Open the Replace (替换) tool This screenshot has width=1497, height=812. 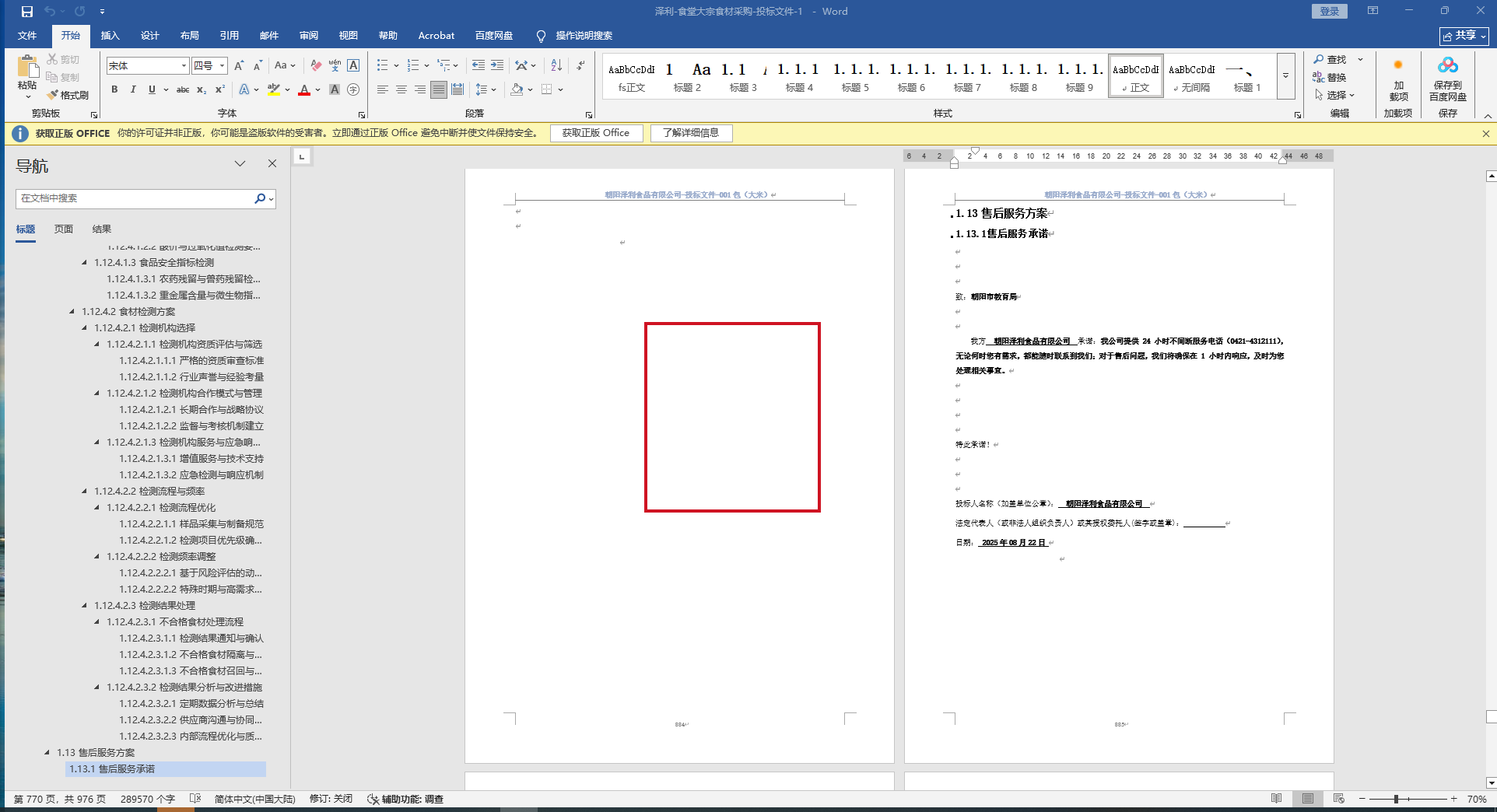pyautogui.click(x=1330, y=77)
